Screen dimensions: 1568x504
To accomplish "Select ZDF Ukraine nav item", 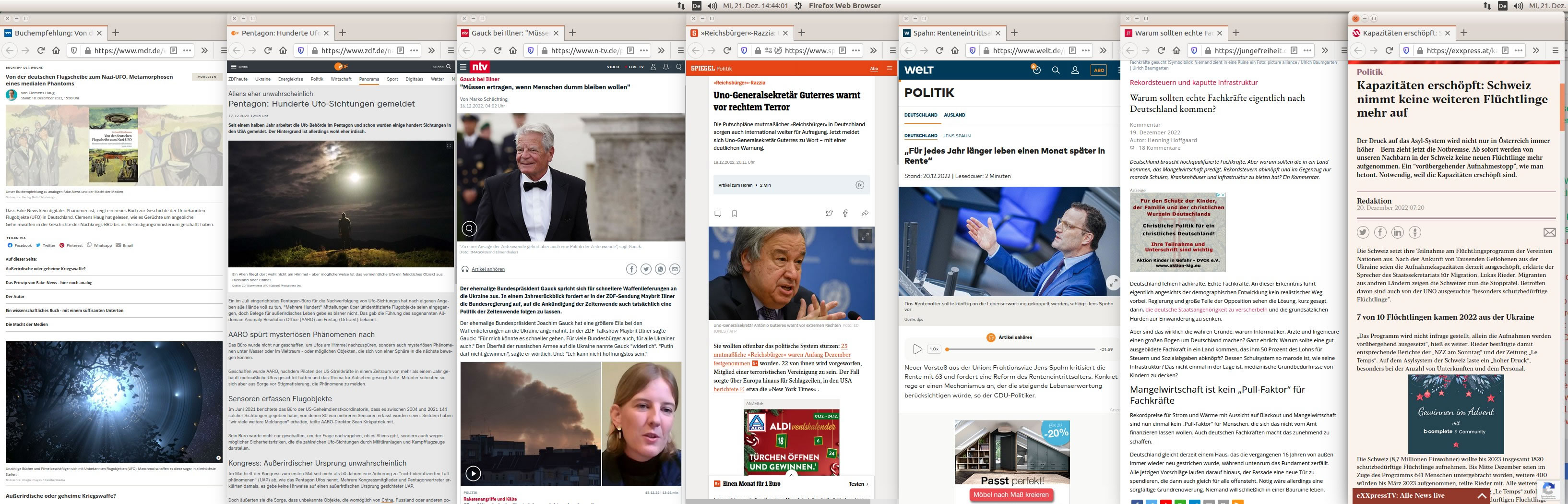I will click(x=263, y=79).
